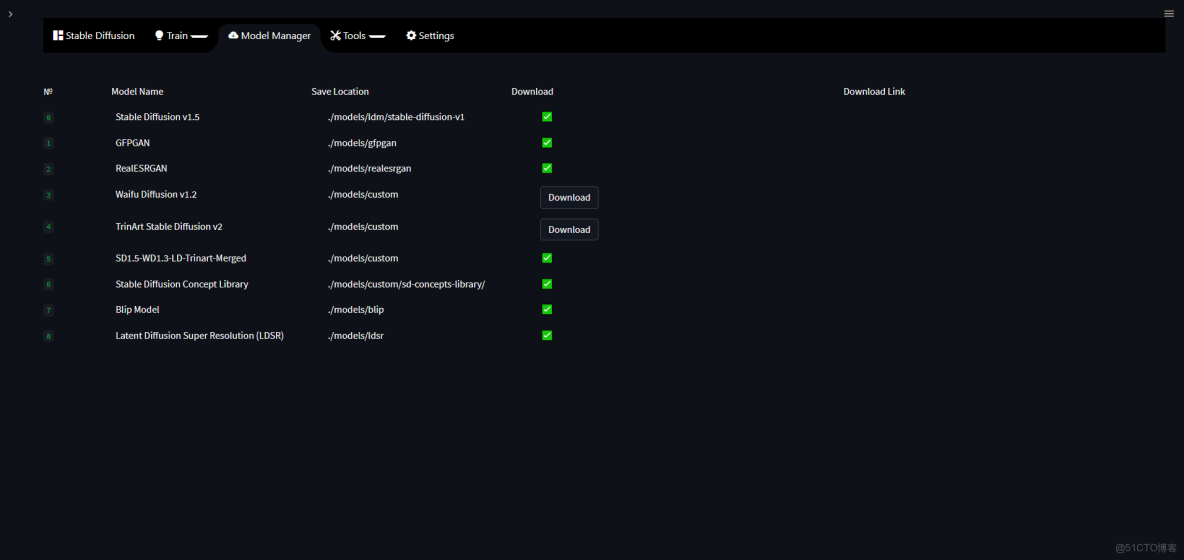
Task: Download the TrinArt Stable Diffusion v2 model
Action: pyautogui.click(x=569, y=229)
